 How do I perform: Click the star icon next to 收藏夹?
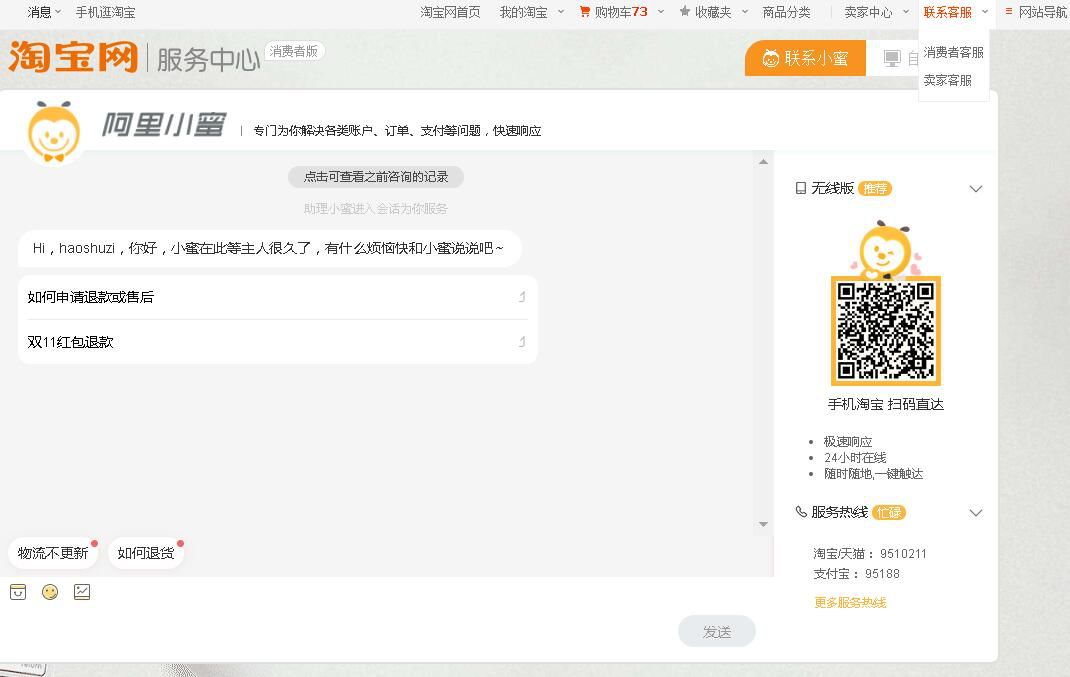pos(685,12)
